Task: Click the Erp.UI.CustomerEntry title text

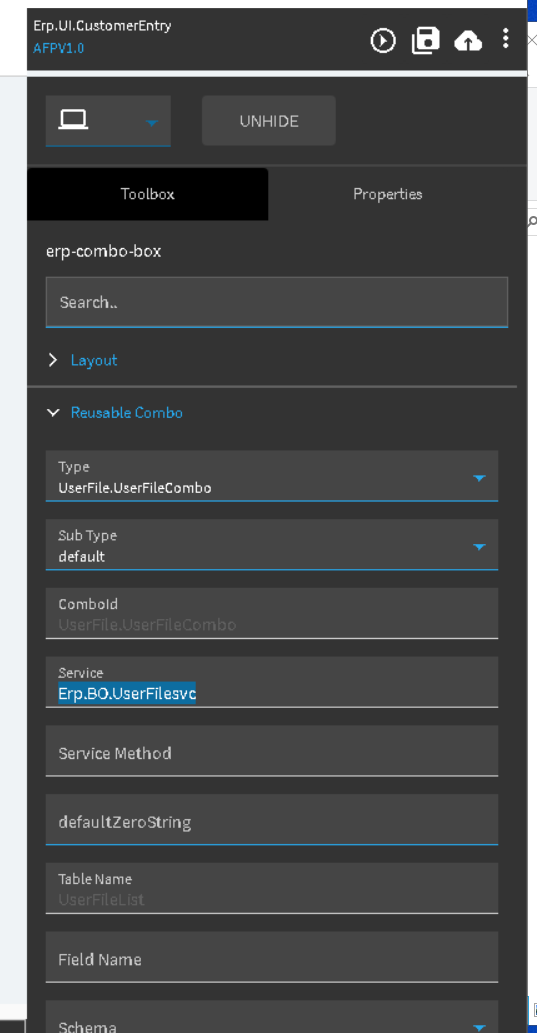Action: click(102, 26)
